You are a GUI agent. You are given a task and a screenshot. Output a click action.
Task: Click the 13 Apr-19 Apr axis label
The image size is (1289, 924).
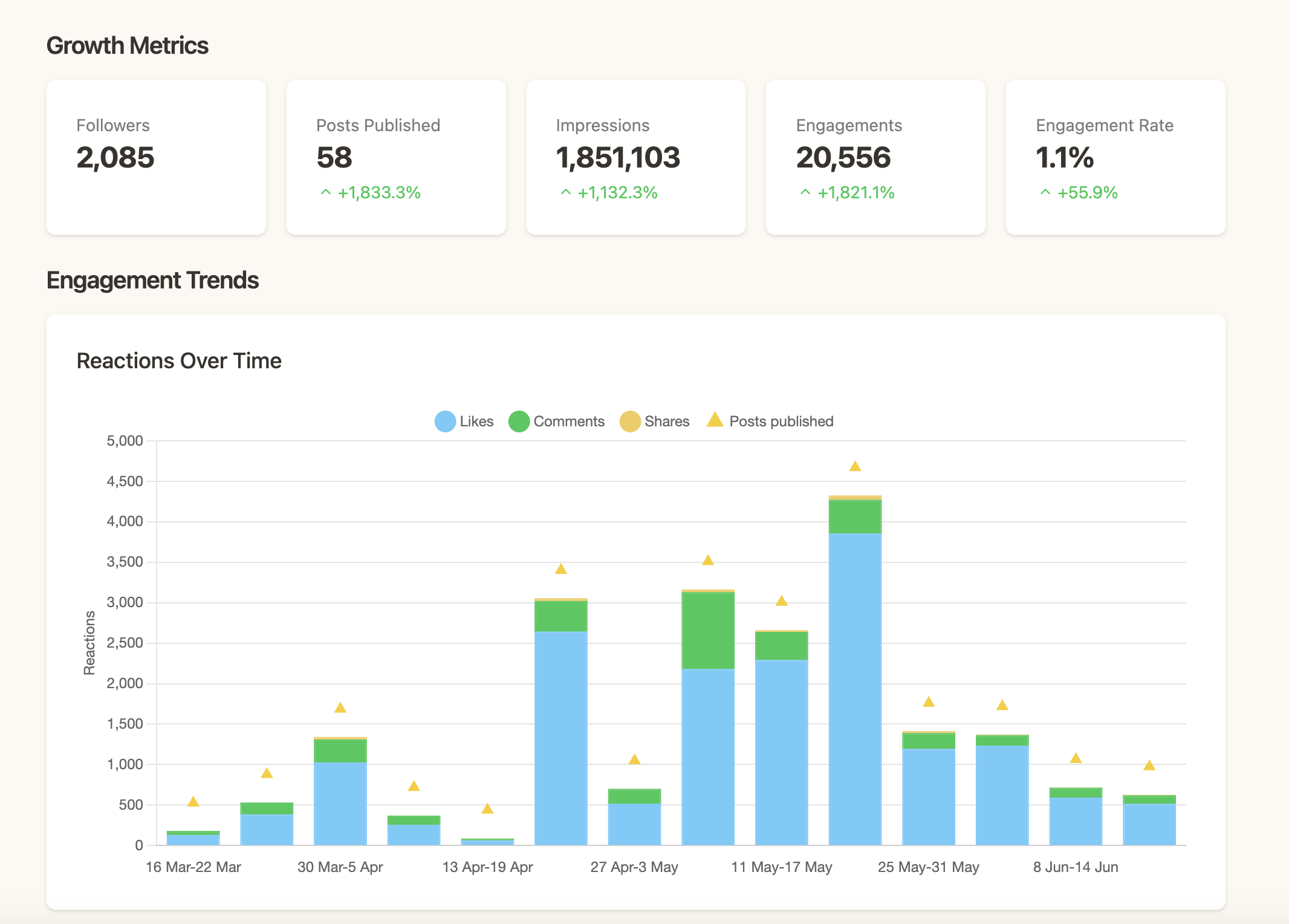487,867
